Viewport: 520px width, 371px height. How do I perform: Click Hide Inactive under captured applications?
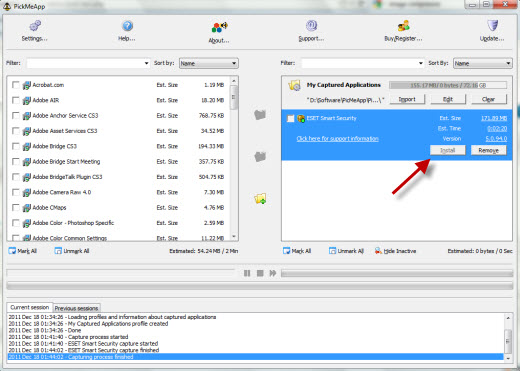pos(395,251)
